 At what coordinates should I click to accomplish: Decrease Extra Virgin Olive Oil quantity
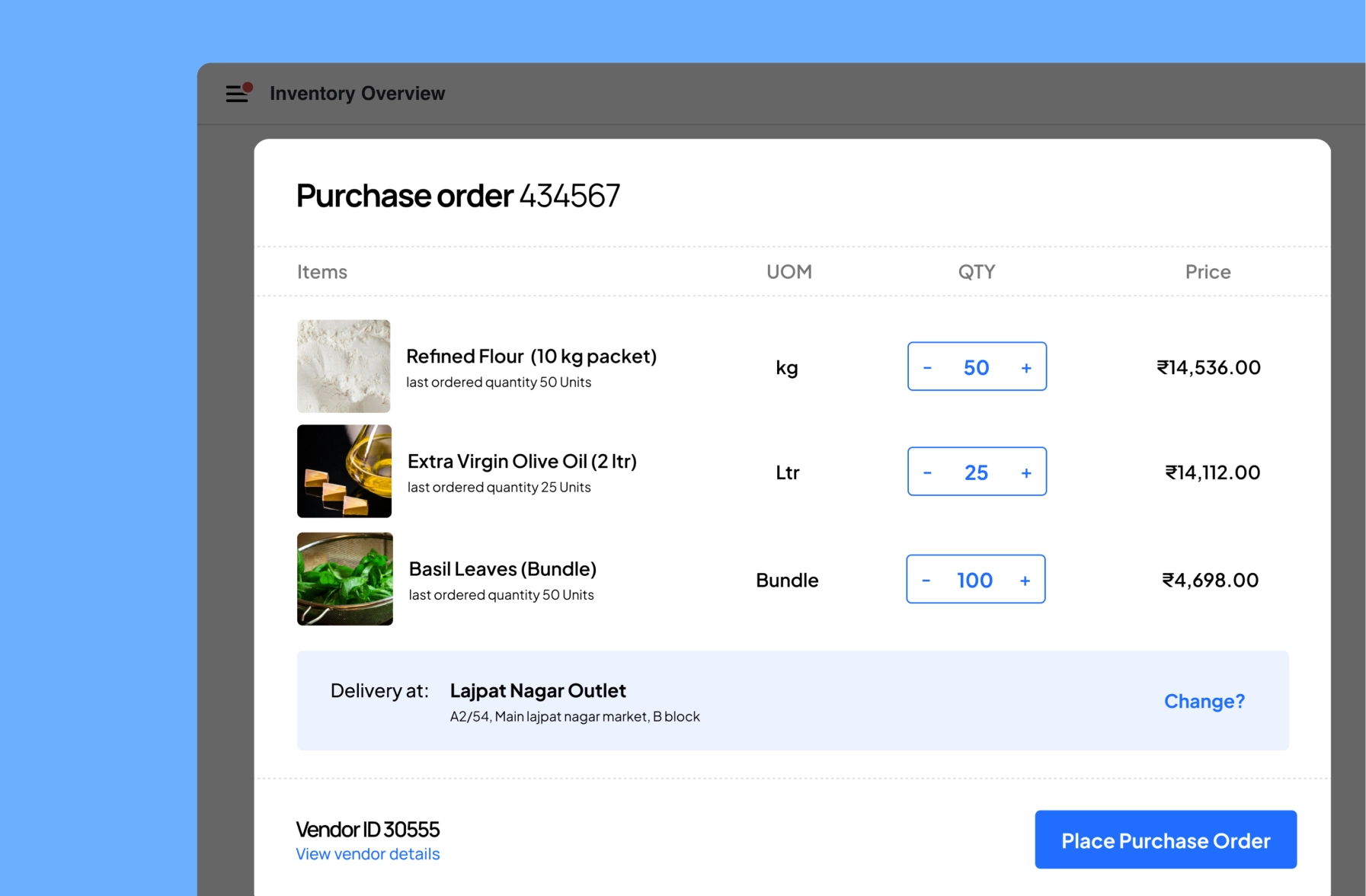coord(927,473)
